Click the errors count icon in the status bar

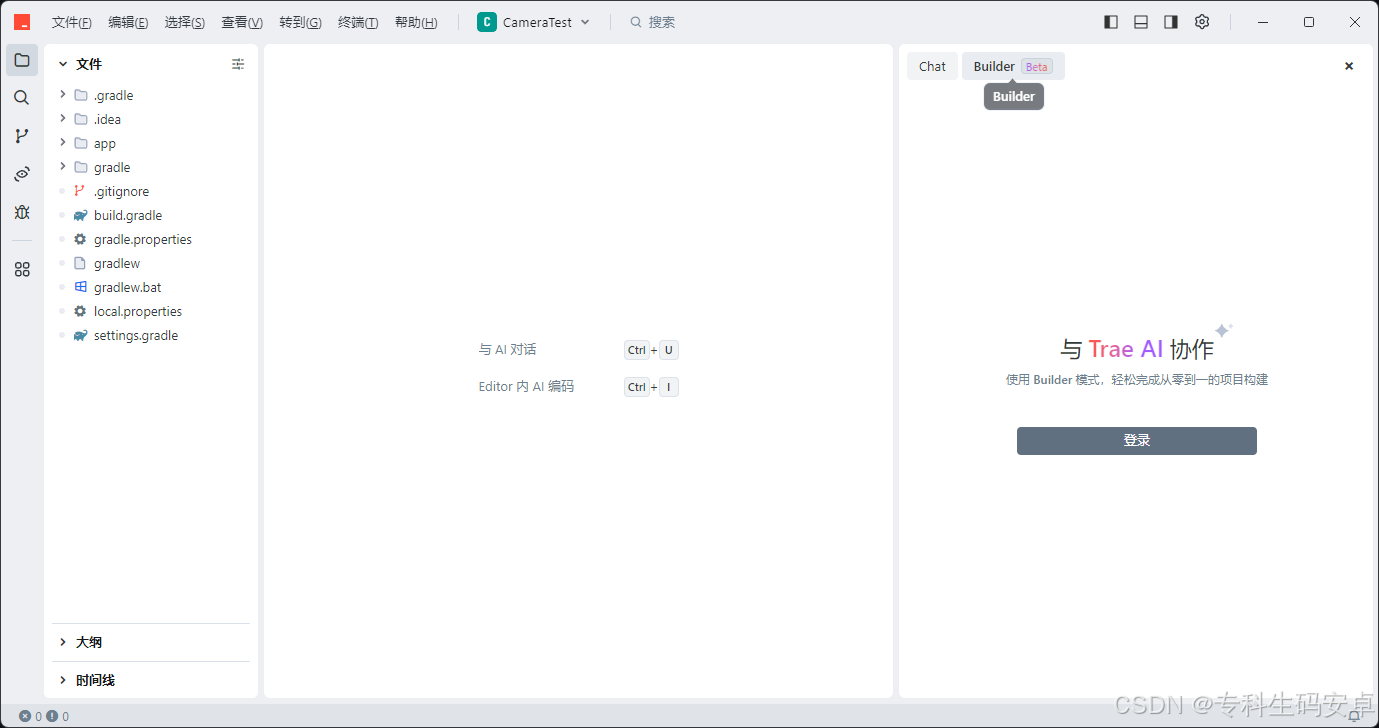coord(25,716)
